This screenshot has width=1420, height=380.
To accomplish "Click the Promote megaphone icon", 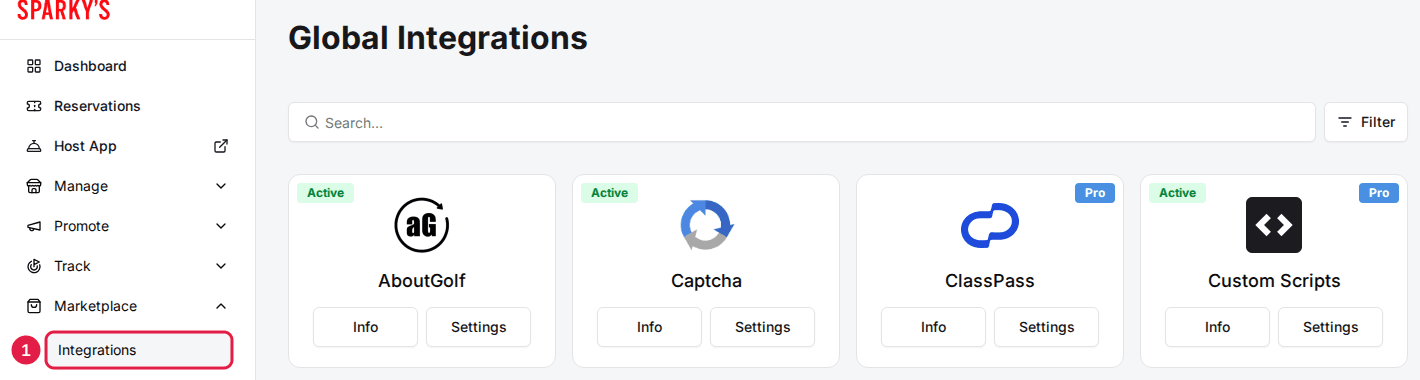I will point(34,226).
